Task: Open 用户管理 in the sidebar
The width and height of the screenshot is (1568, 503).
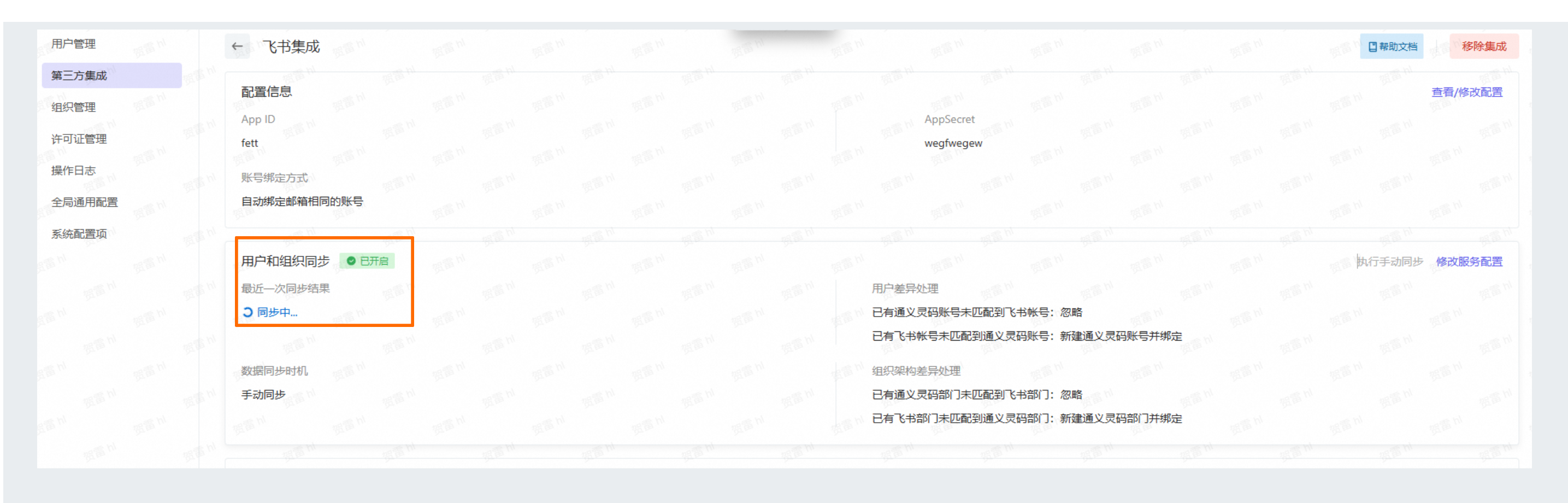Action: 74,44
